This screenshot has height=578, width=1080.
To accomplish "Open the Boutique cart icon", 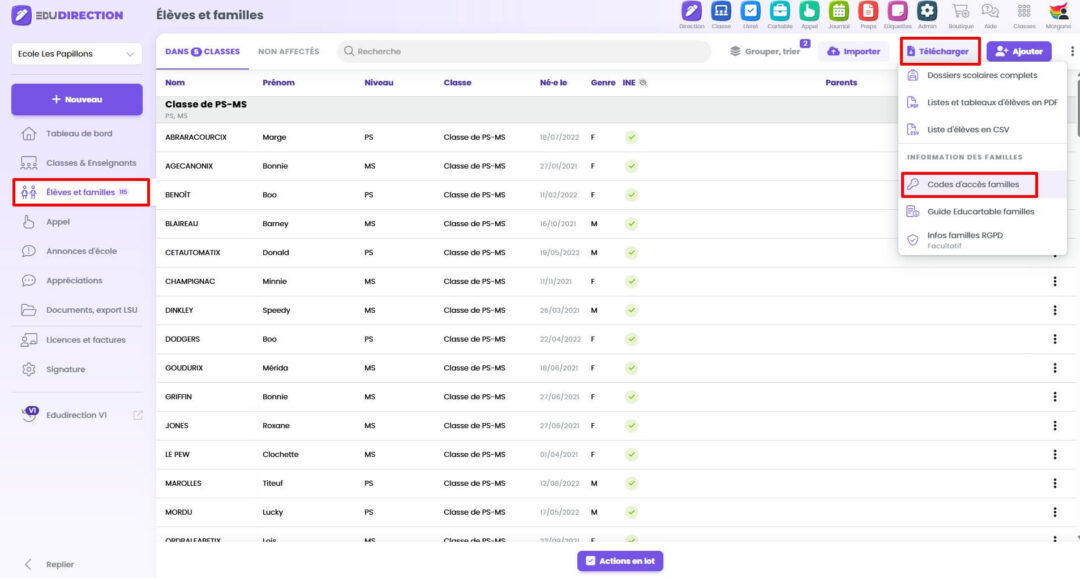I will [x=960, y=12].
